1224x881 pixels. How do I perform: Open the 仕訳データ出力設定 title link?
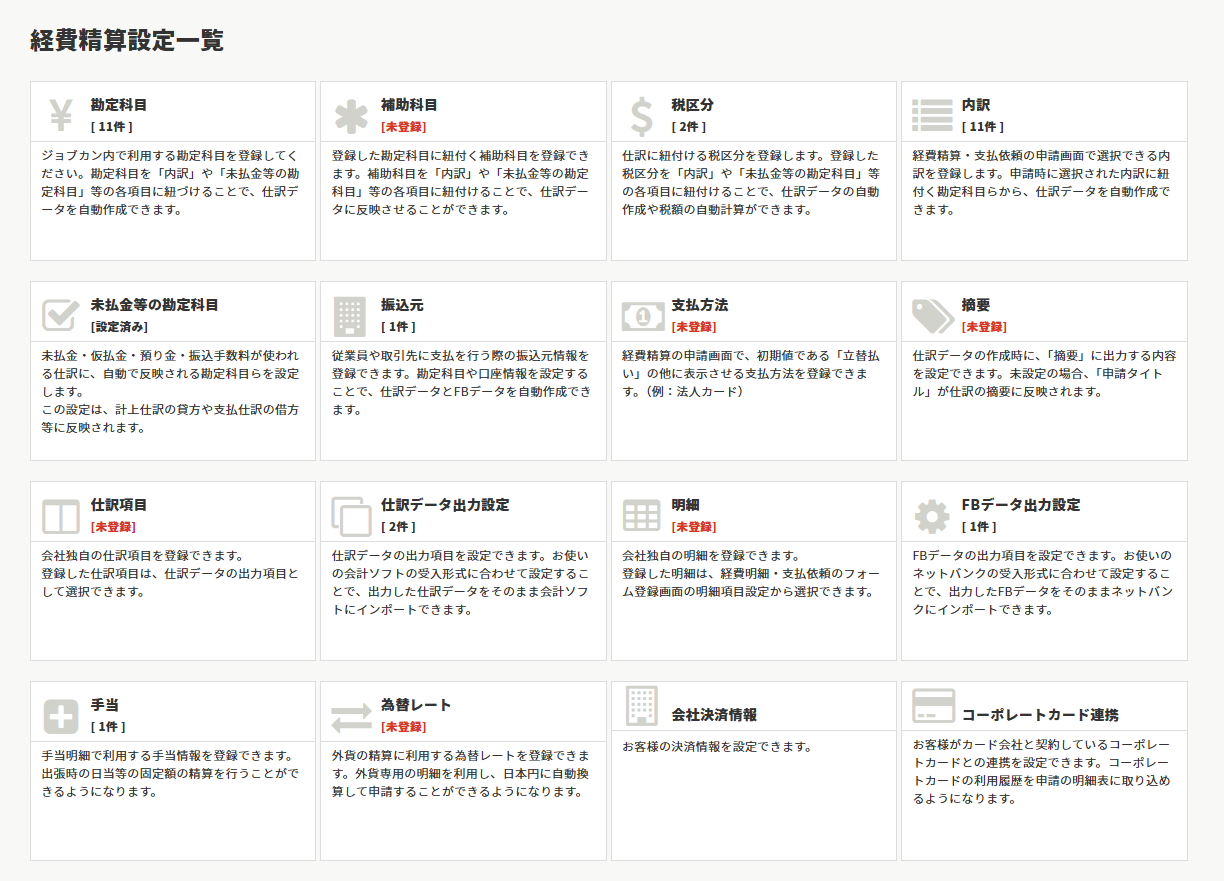tap(445, 505)
